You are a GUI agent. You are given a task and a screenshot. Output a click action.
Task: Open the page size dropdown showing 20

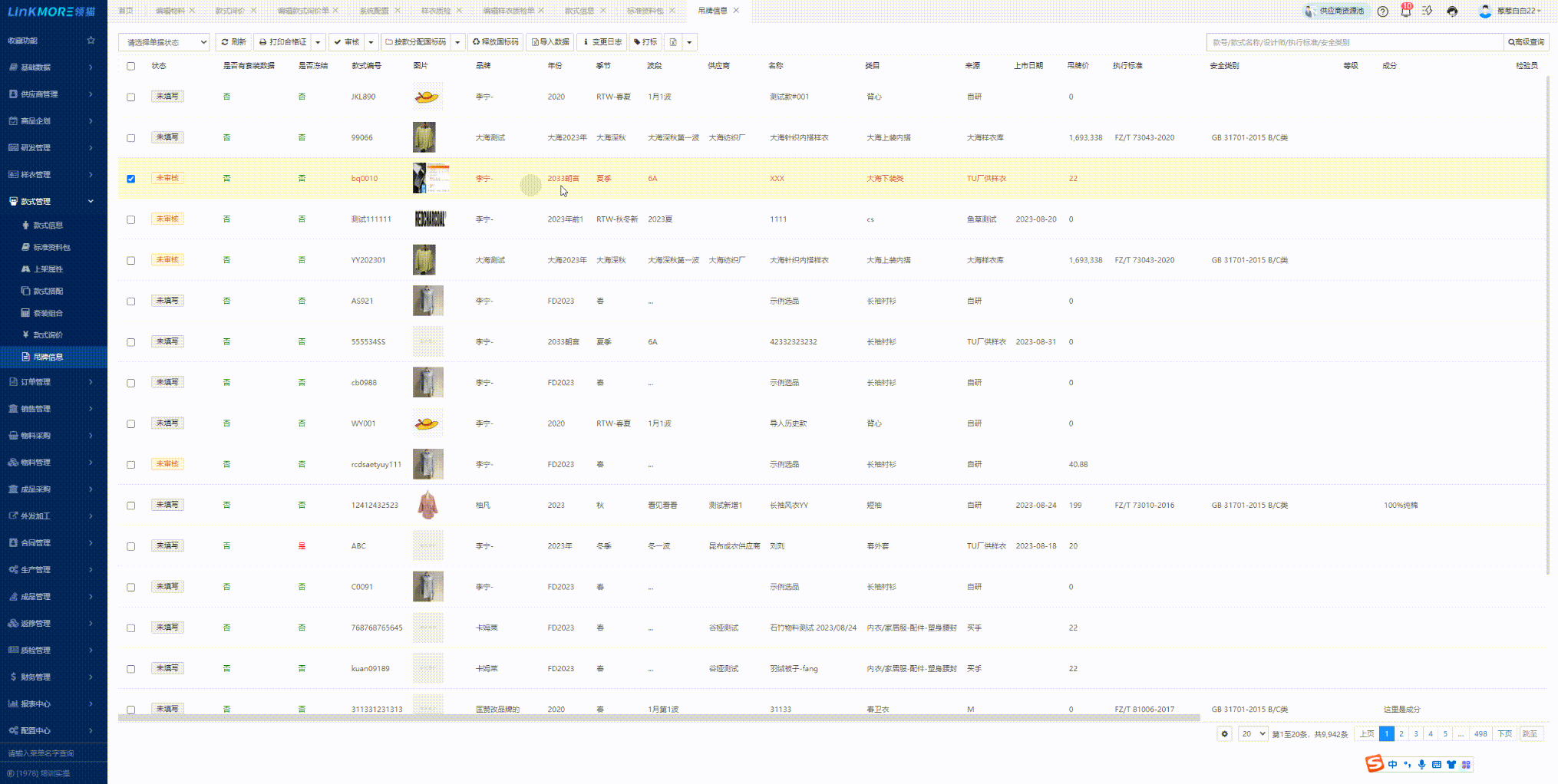point(1252,734)
